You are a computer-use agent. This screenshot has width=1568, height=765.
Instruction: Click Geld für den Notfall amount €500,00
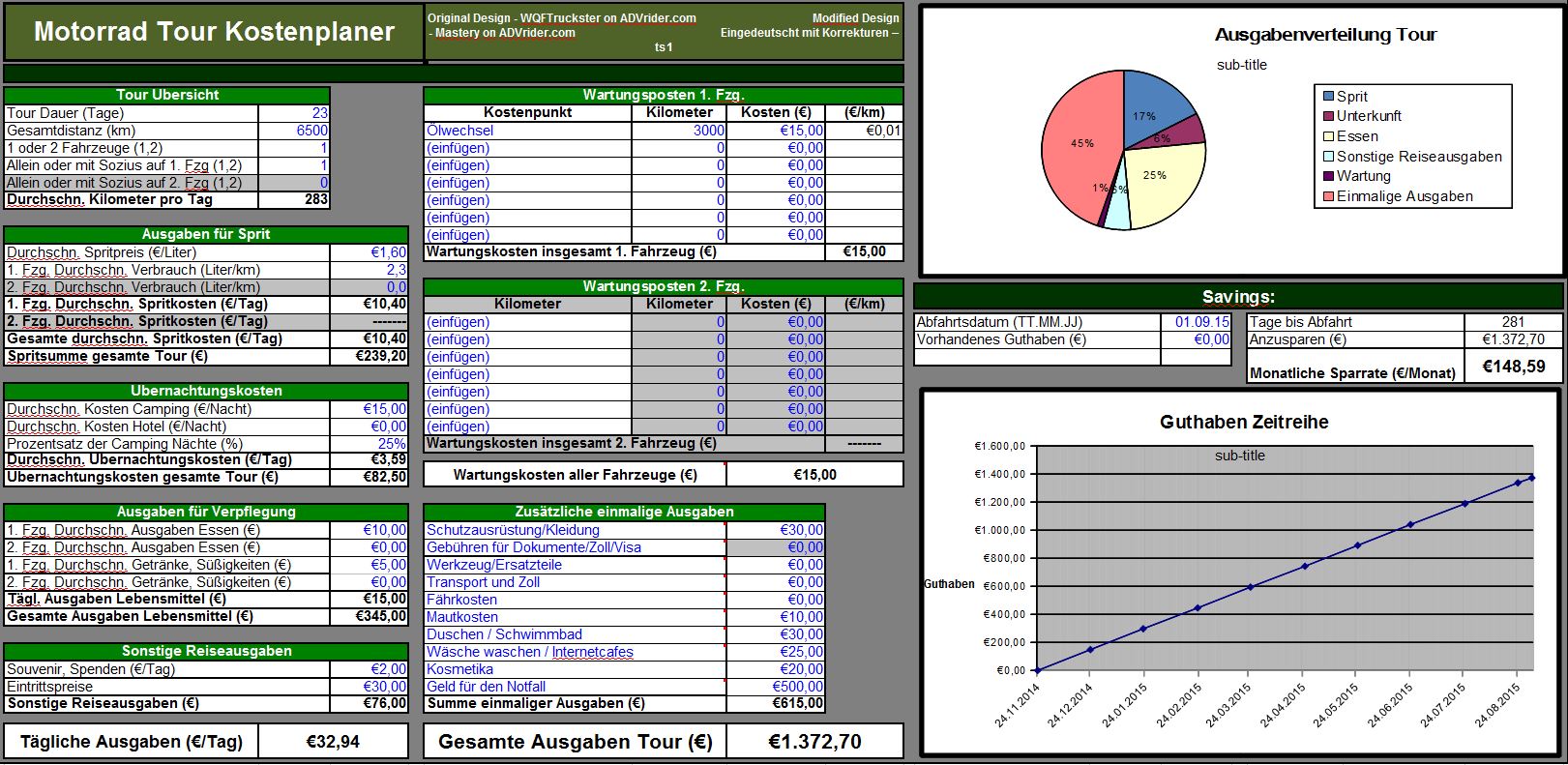point(775,687)
